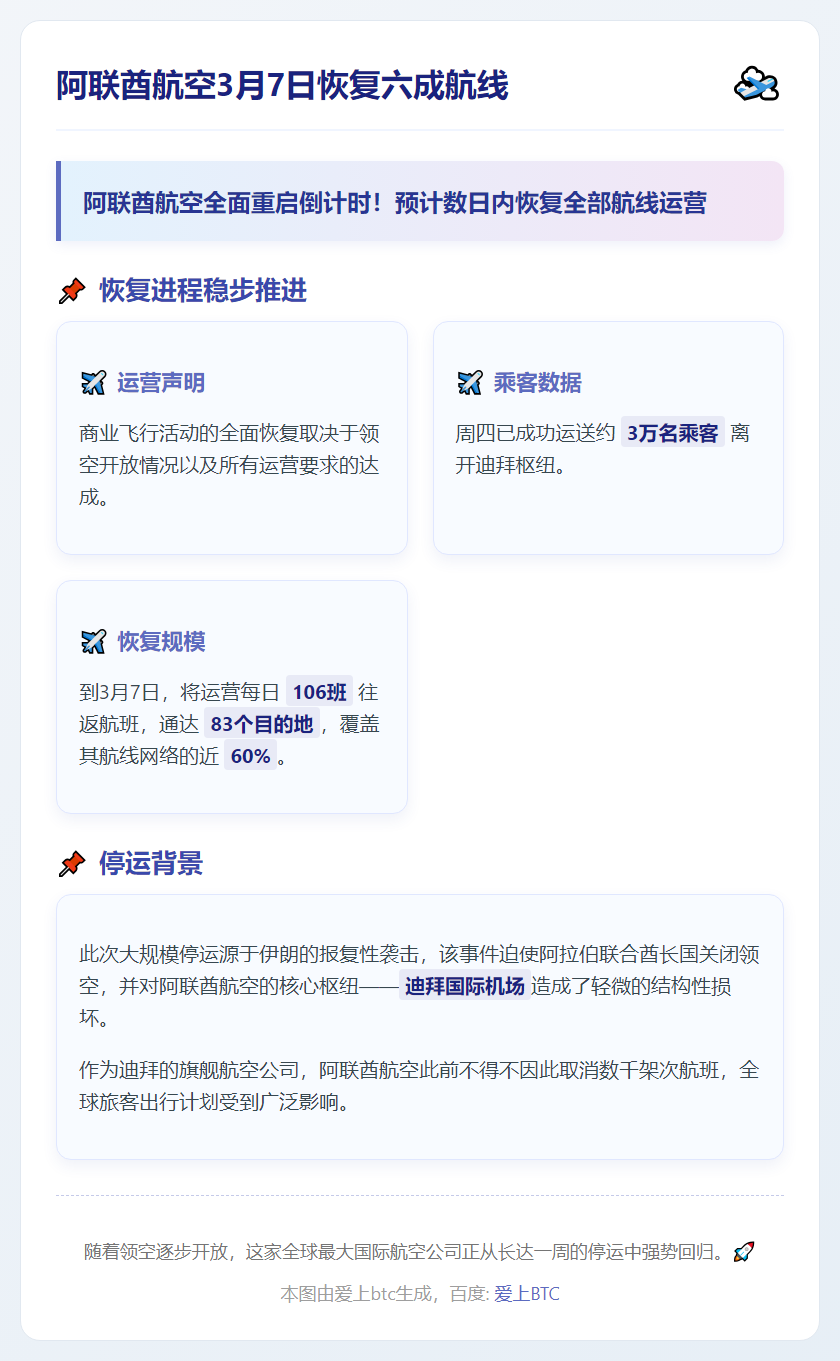Click the highlighted 迪拜国际机场 tag
This screenshot has height=1361, width=840.
(465, 986)
